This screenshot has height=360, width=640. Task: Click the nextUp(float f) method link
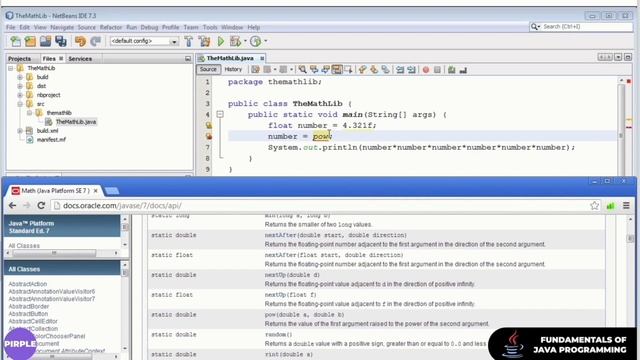291,295
